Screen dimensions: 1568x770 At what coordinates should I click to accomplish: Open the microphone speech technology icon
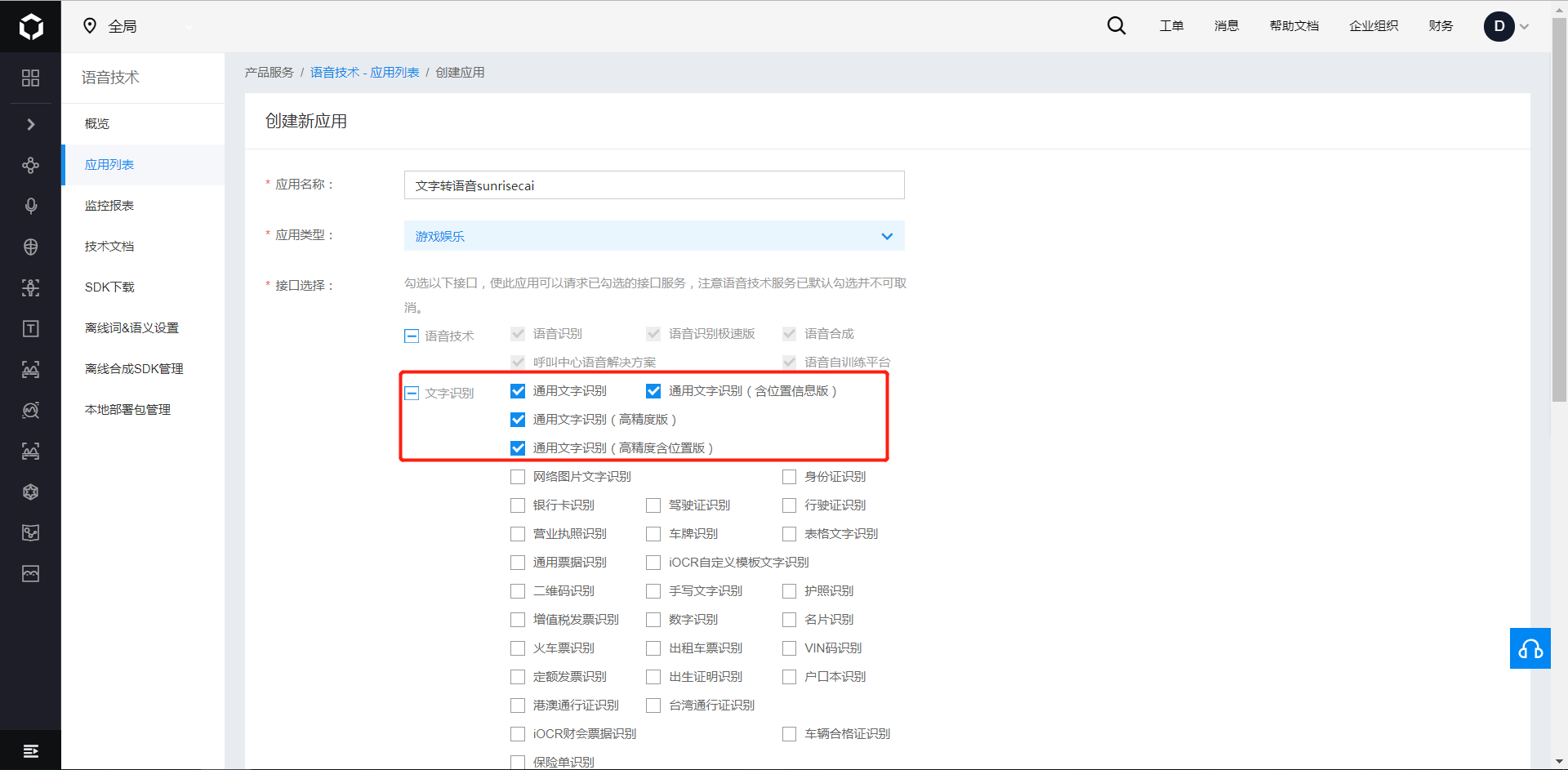[x=30, y=206]
